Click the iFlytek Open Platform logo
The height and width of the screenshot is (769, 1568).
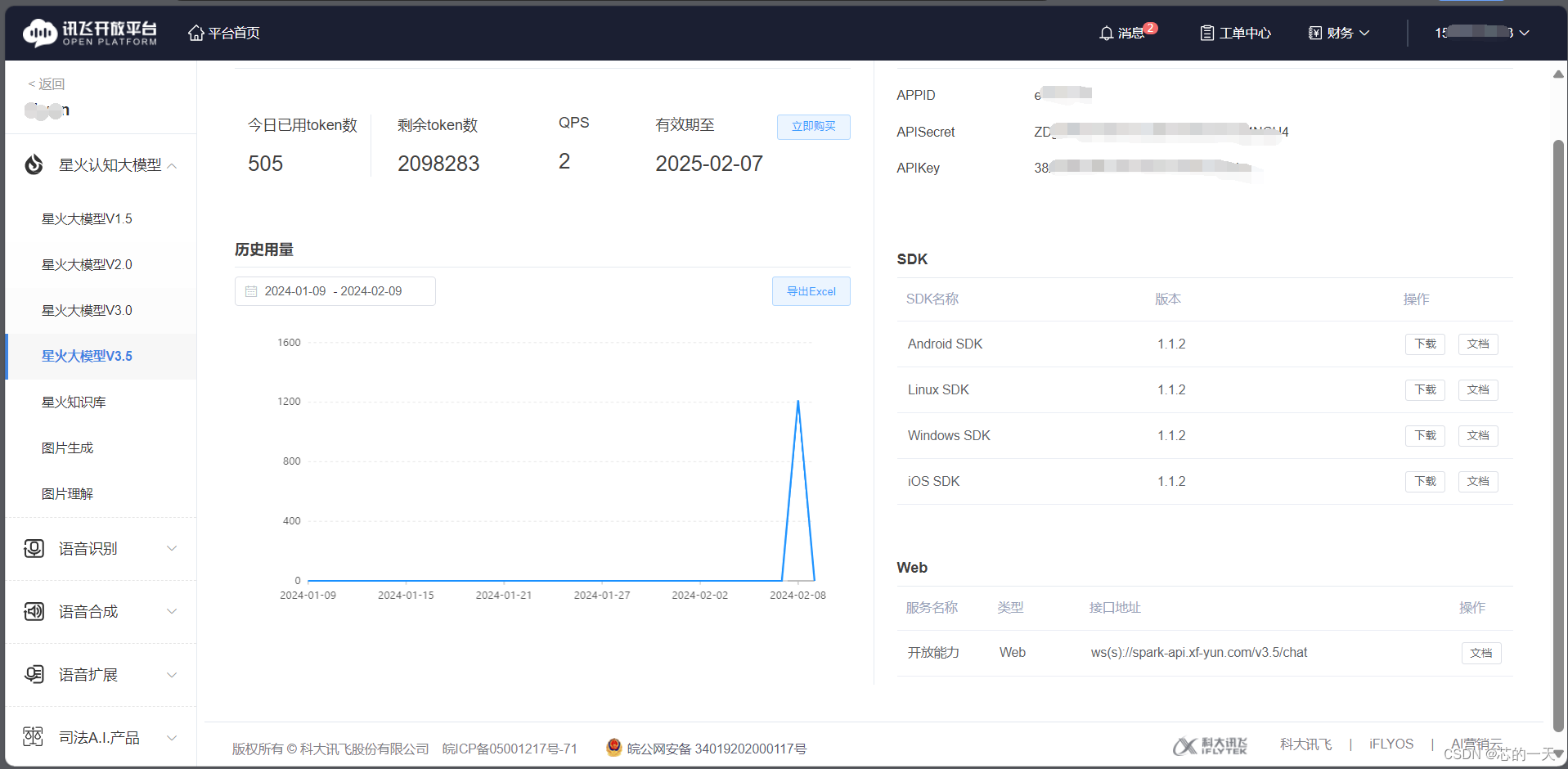[x=89, y=33]
